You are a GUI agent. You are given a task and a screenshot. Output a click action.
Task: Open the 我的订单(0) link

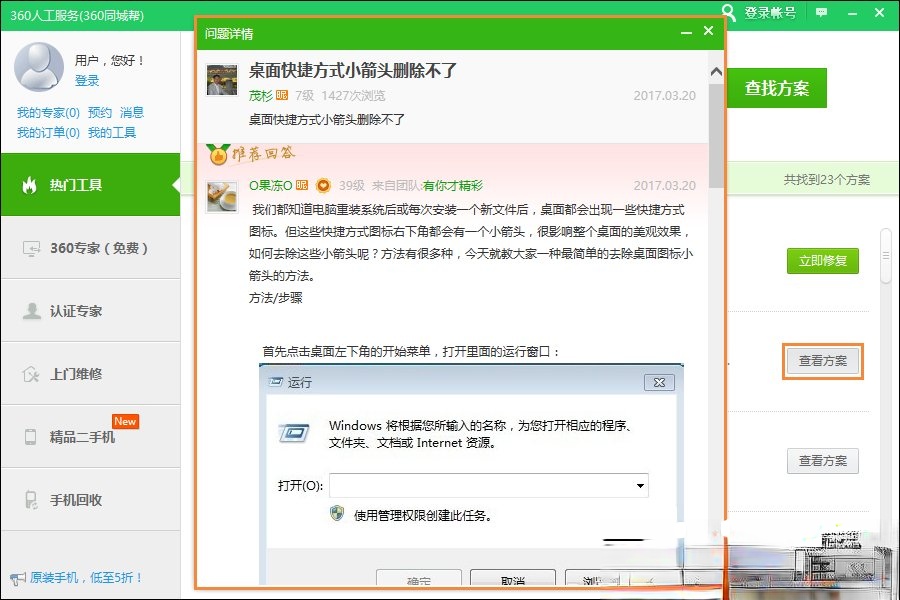coord(48,132)
